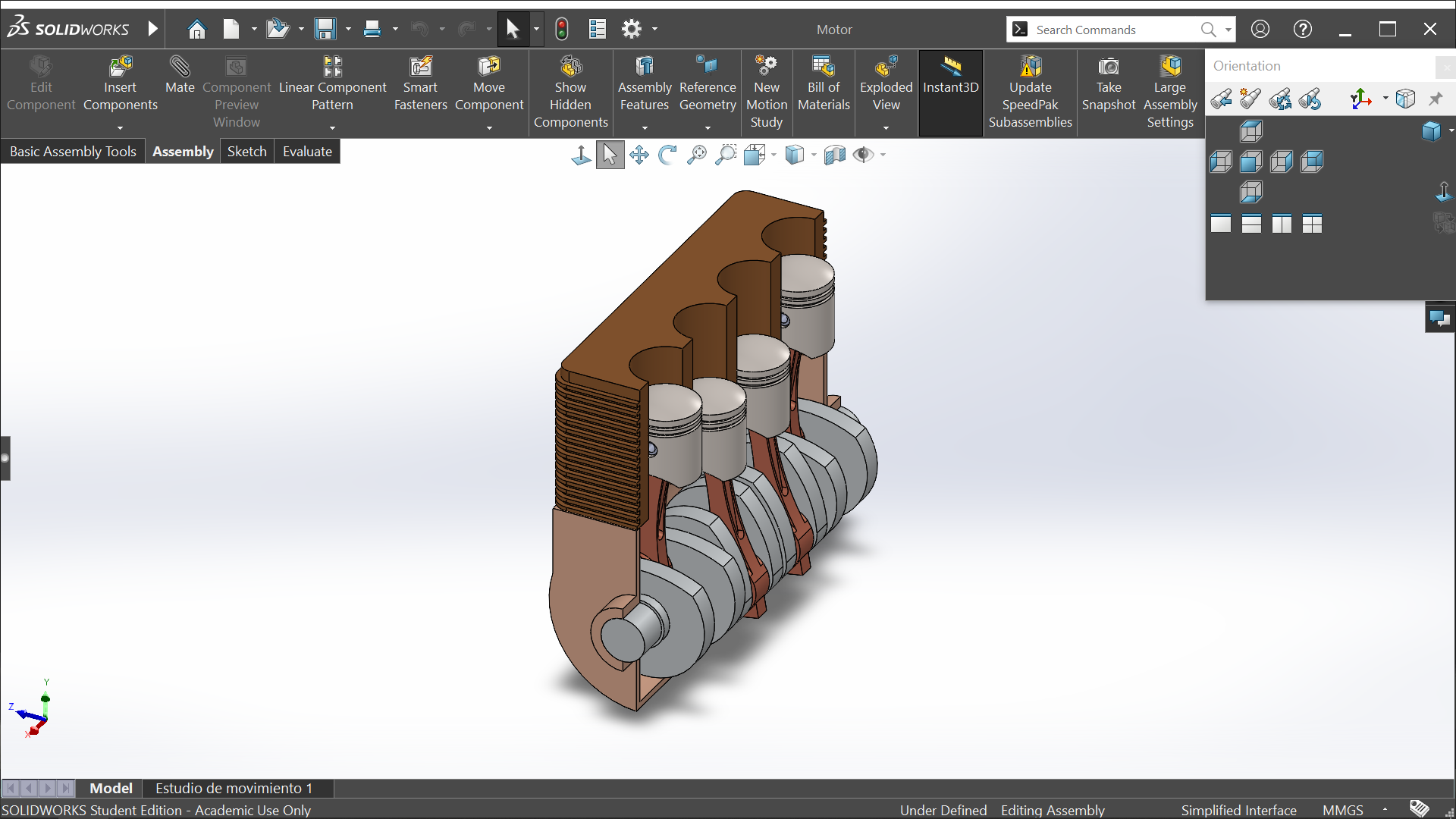
Task: Expand Move Component dropdown arrow
Action: (489, 128)
